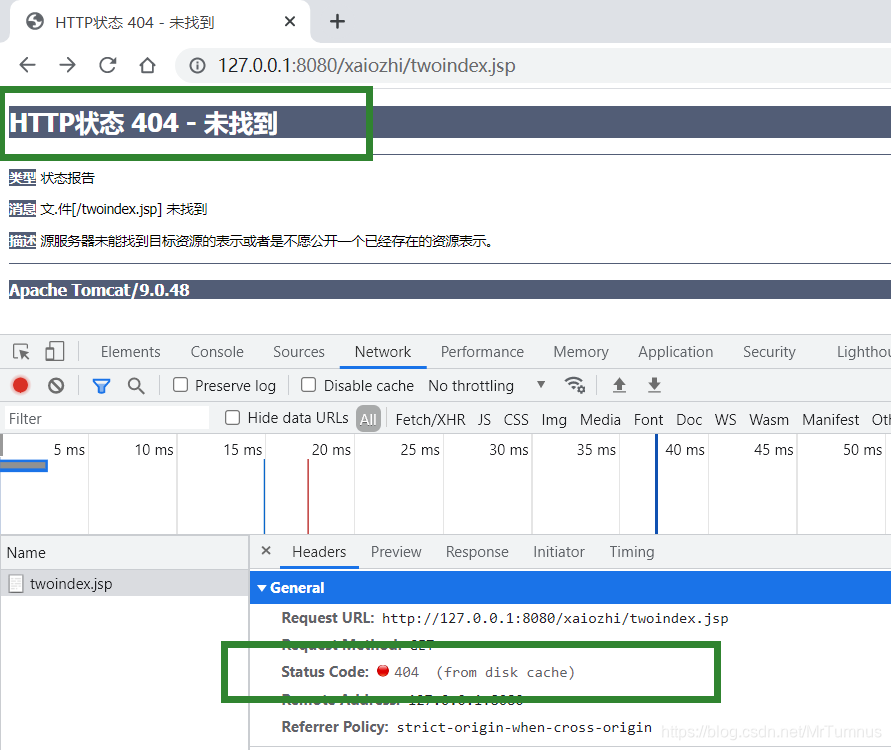Stop recording network log

(x=20, y=386)
